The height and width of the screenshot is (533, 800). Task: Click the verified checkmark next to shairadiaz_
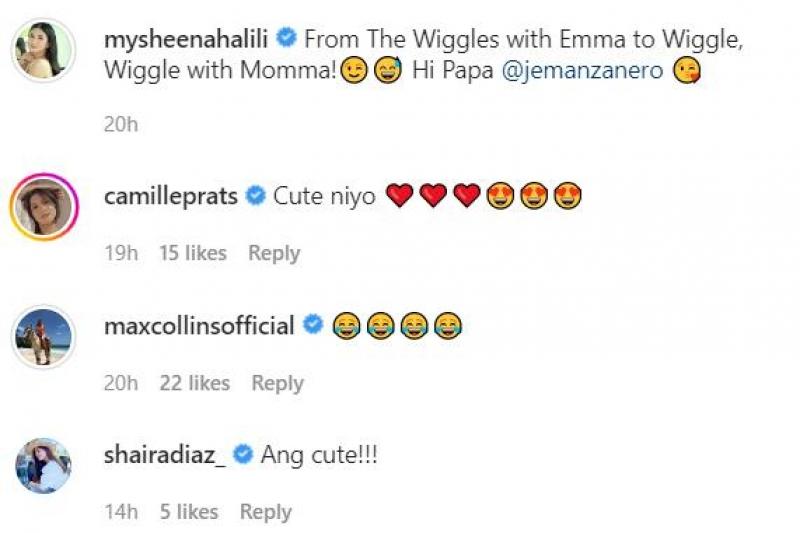(x=243, y=455)
